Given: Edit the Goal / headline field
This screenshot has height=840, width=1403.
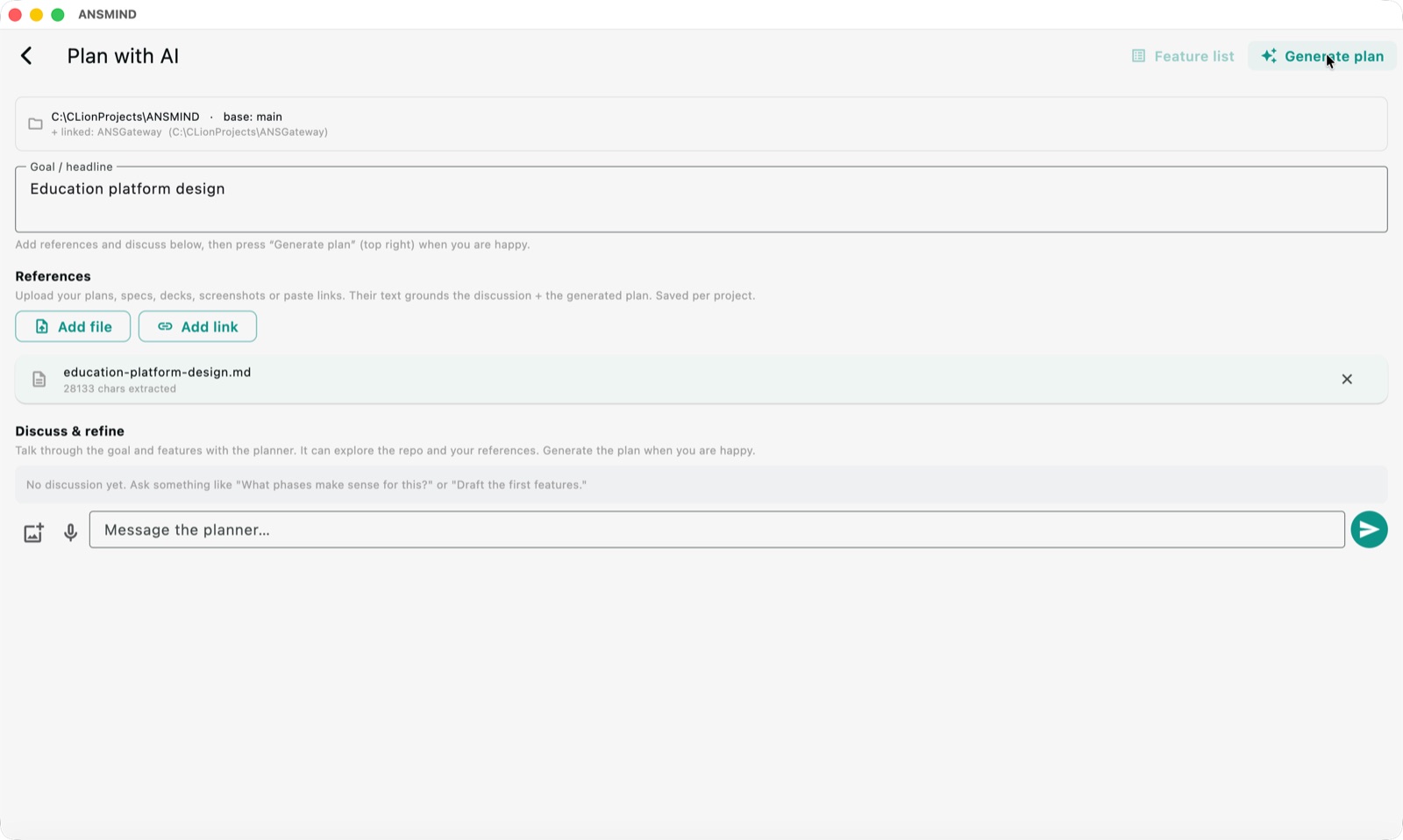Looking at the screenshot, I should 701,200.
